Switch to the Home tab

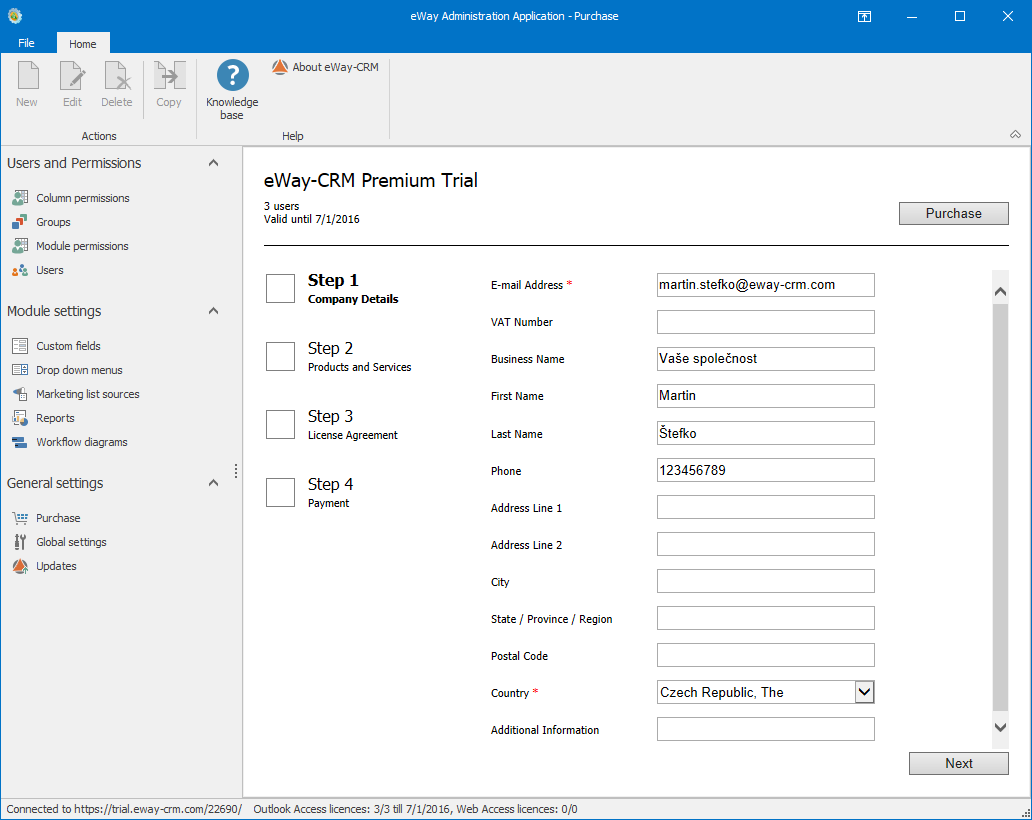pyautogui.click(x=83, y=43)
